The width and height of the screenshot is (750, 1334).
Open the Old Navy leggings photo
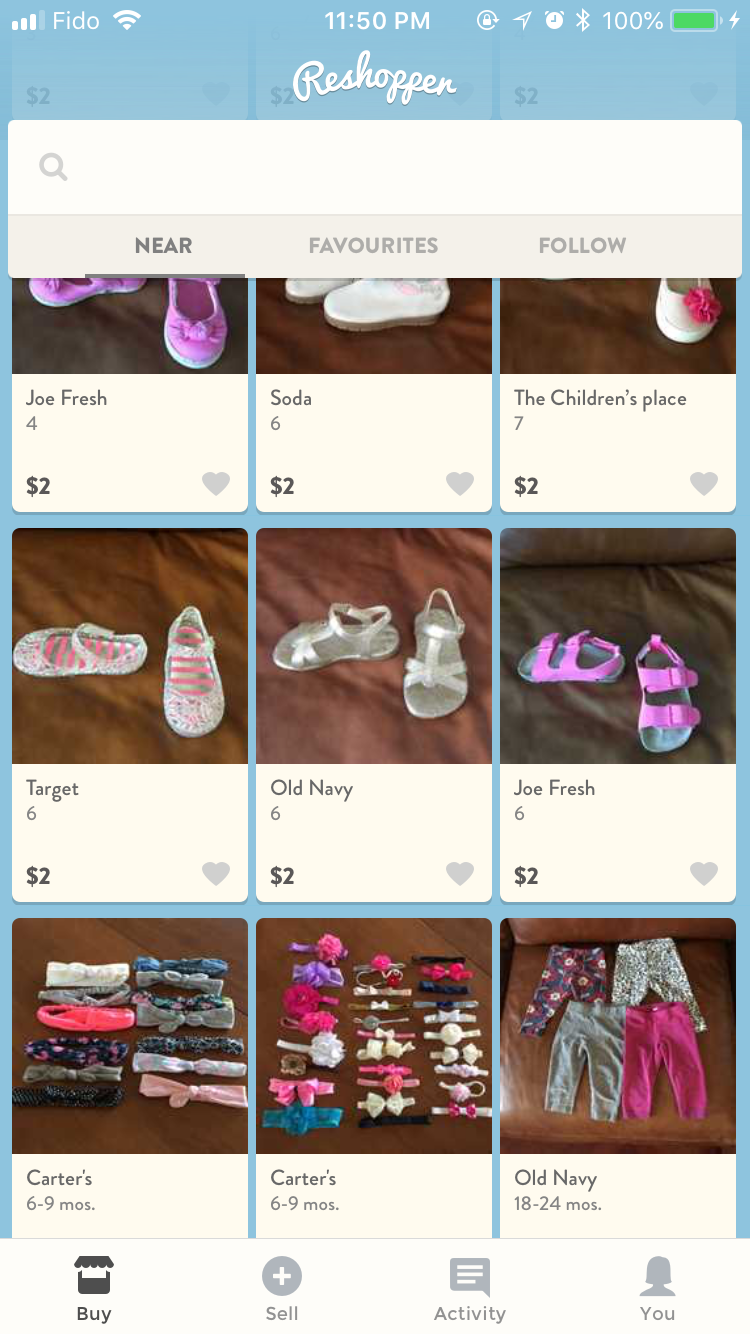pos(618,1036)
